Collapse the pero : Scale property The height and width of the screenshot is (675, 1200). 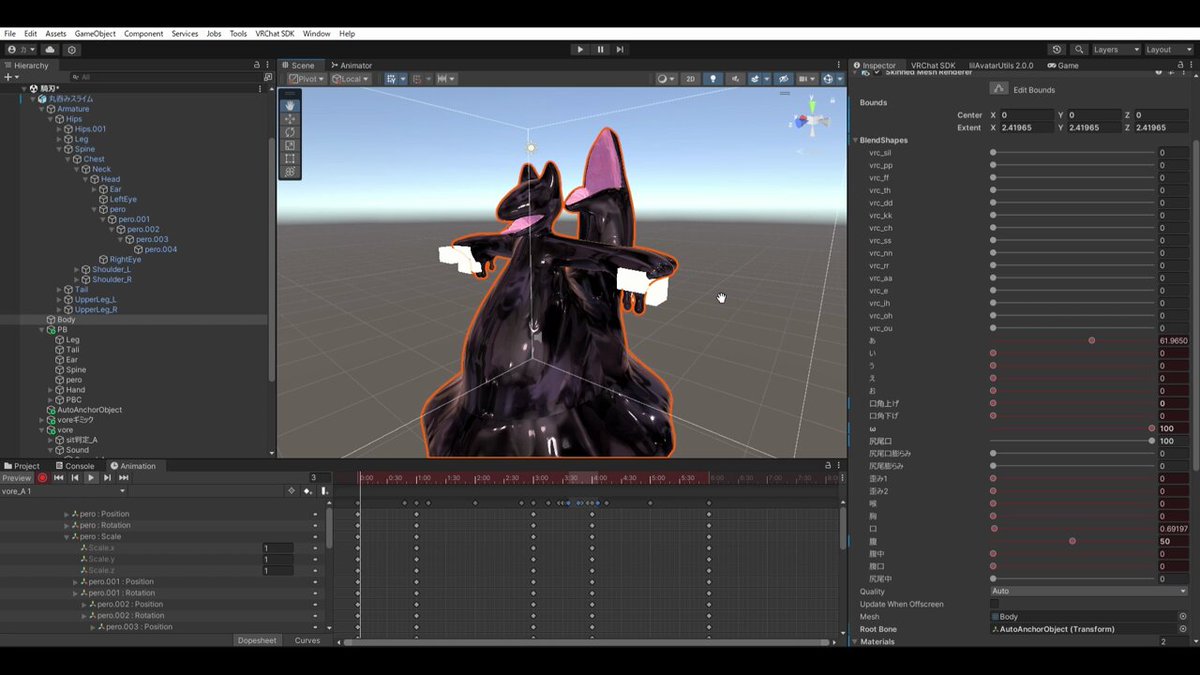click(x=67, y=537)
